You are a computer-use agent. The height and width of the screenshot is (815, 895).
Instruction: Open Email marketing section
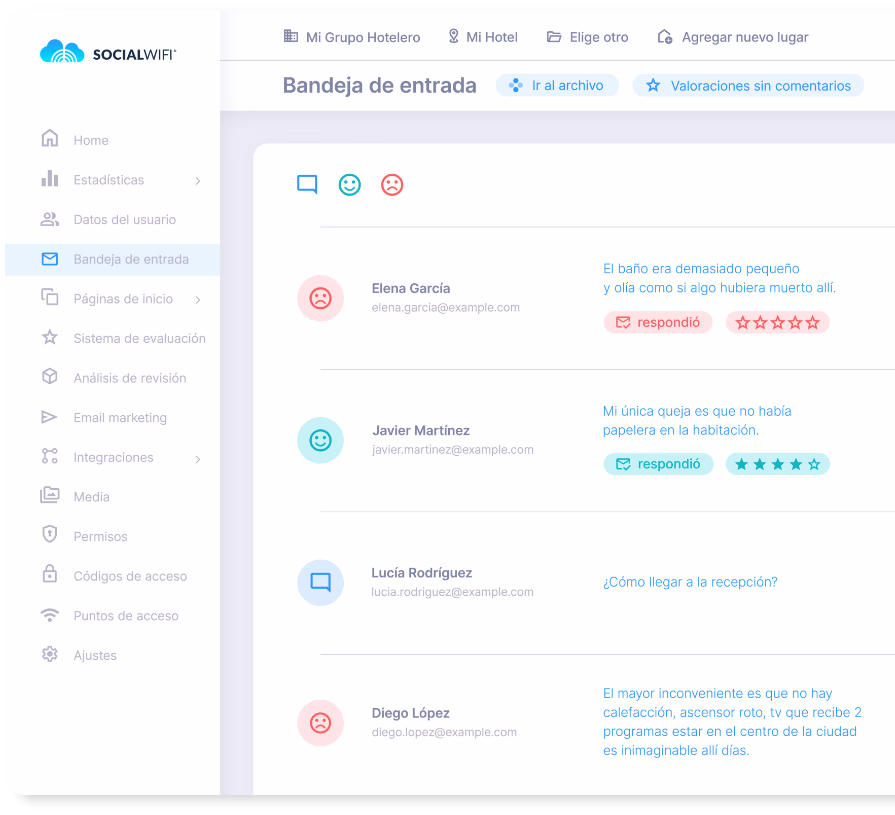pyautogui.click(x=120, y=418)
